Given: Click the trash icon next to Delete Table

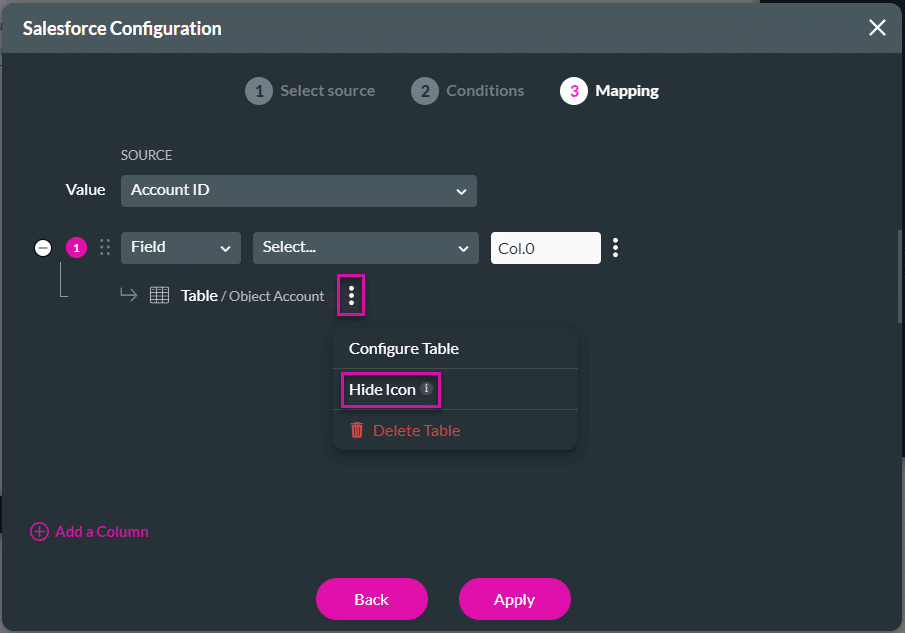Looking at the screenshot, I should click(357, 428).
